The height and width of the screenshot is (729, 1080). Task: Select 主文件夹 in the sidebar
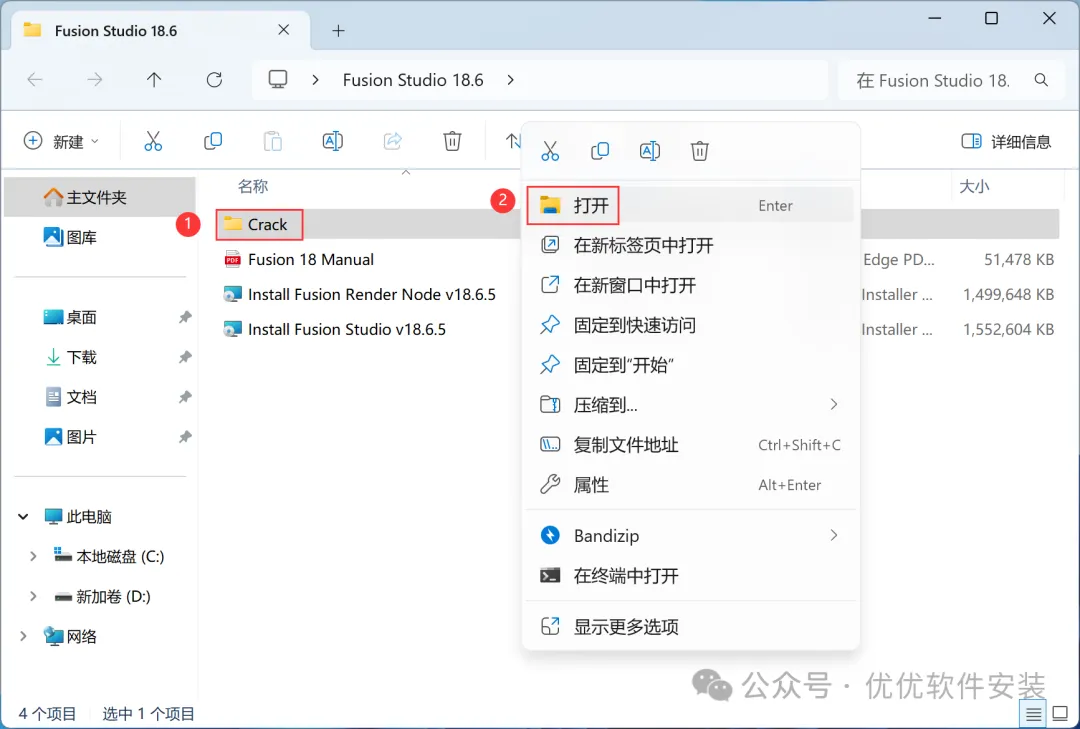pos(100,197)
